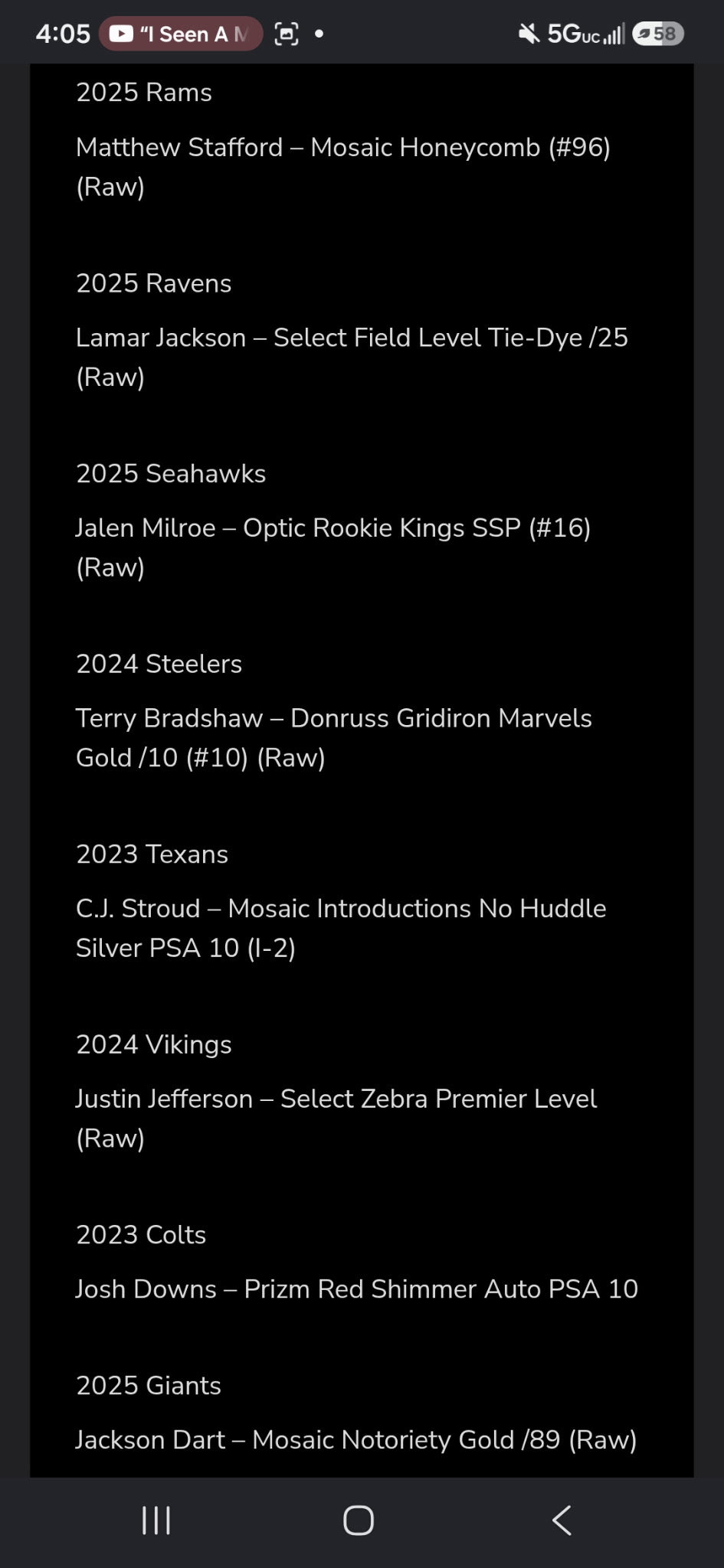Tap the Android home button icon
The width and height of the screenshot is (724, 1568).
click(359, 1521)
